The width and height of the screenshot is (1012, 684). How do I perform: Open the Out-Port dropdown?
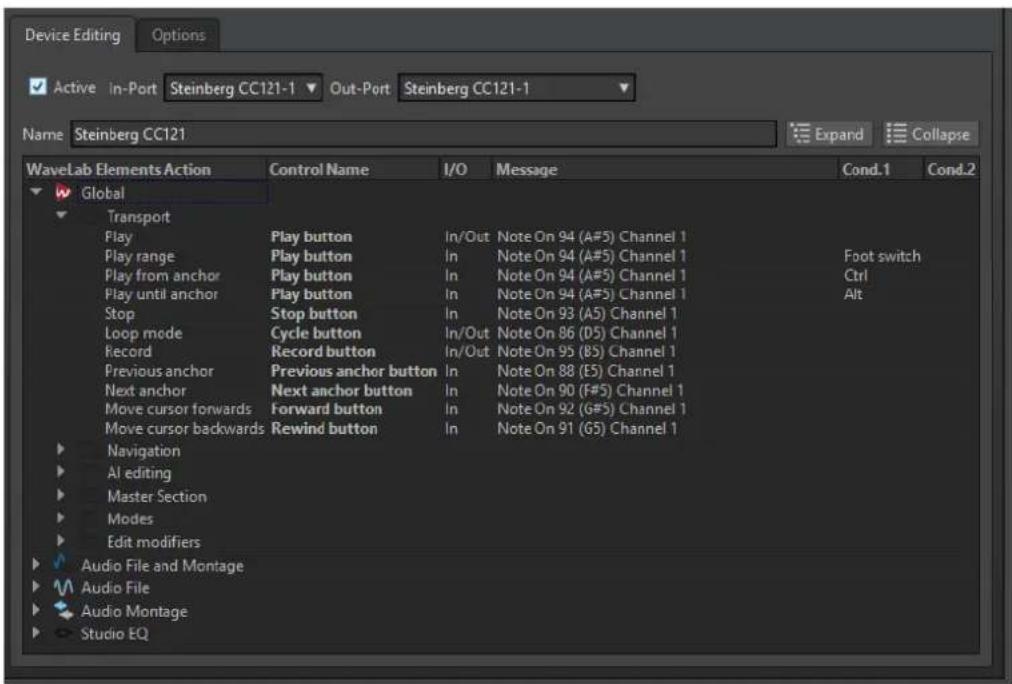(516, 88)
